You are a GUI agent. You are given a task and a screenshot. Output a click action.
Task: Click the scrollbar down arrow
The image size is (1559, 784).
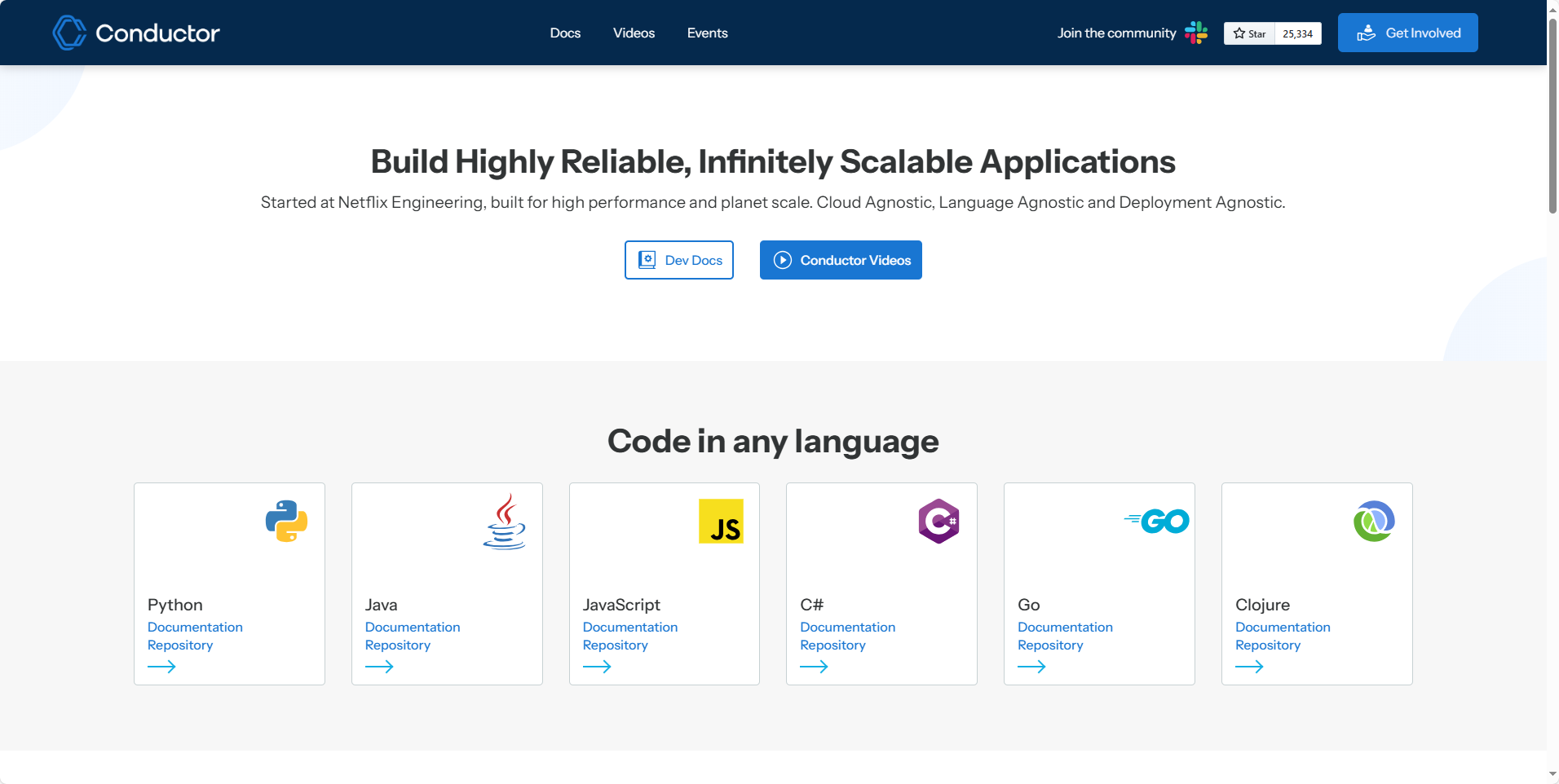coord(1552,775)
